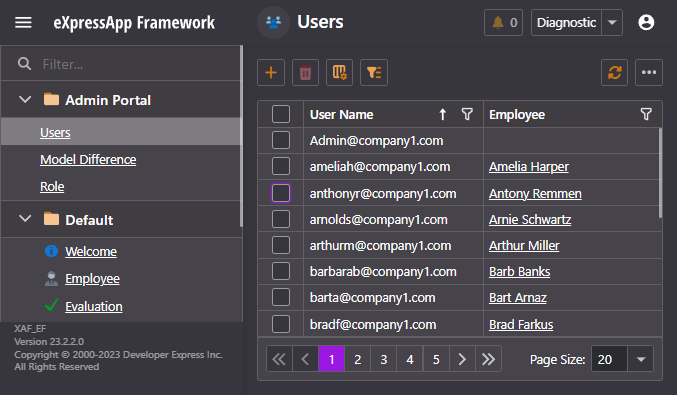Select page 2 in the pager
The height and width of the screenshot is (395, 677).
(x=357, y=359)
